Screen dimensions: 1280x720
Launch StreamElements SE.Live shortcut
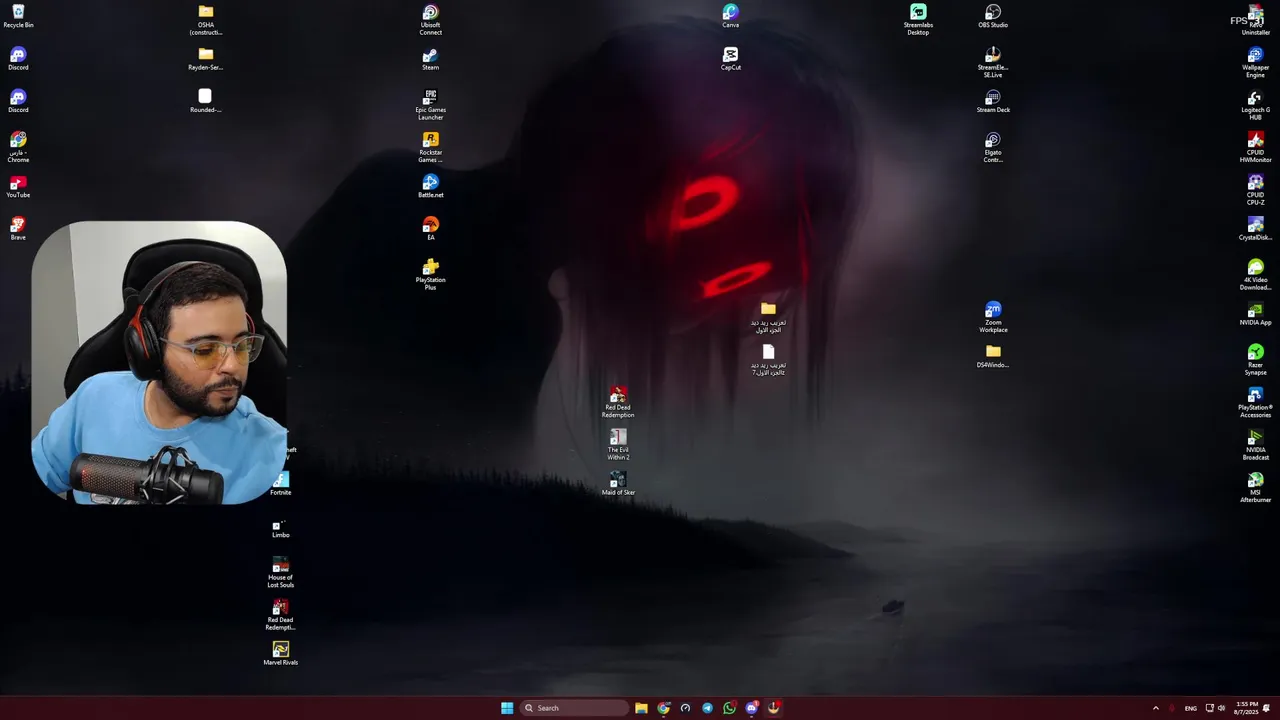993,61
